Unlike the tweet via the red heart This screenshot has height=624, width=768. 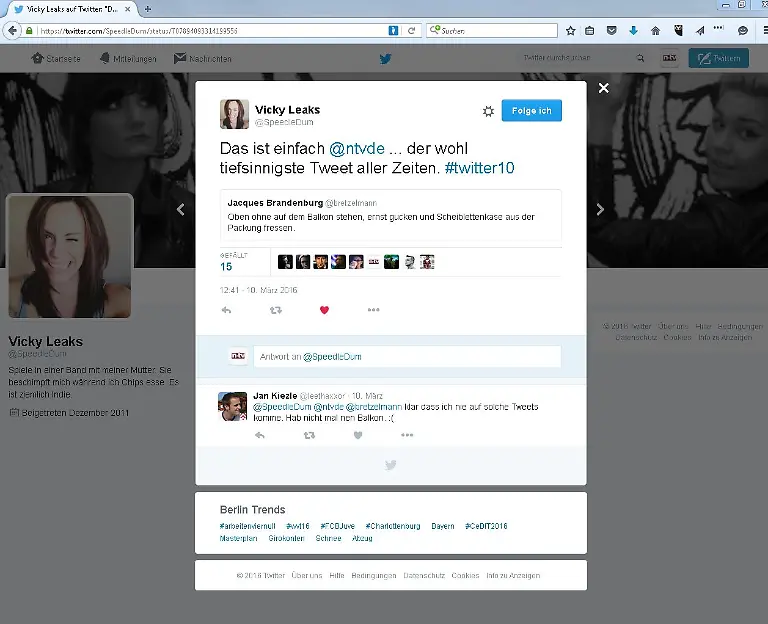(x=324, y=310)
